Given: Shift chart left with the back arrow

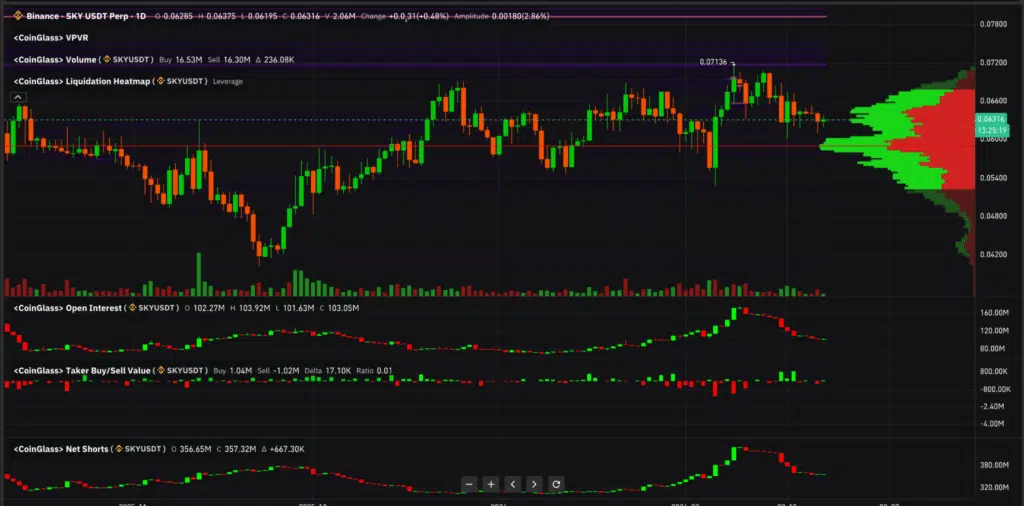Looking at the screenshot, I should point(513,484).
